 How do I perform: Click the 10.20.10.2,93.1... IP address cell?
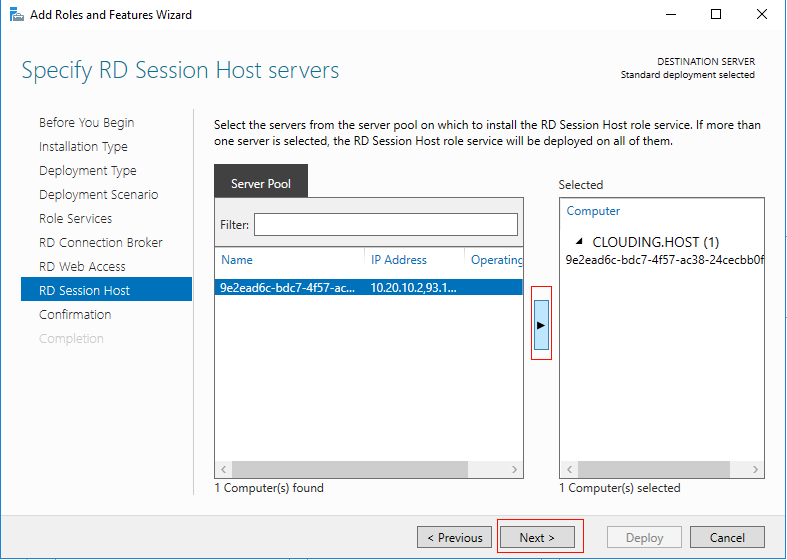click(413, 288)
